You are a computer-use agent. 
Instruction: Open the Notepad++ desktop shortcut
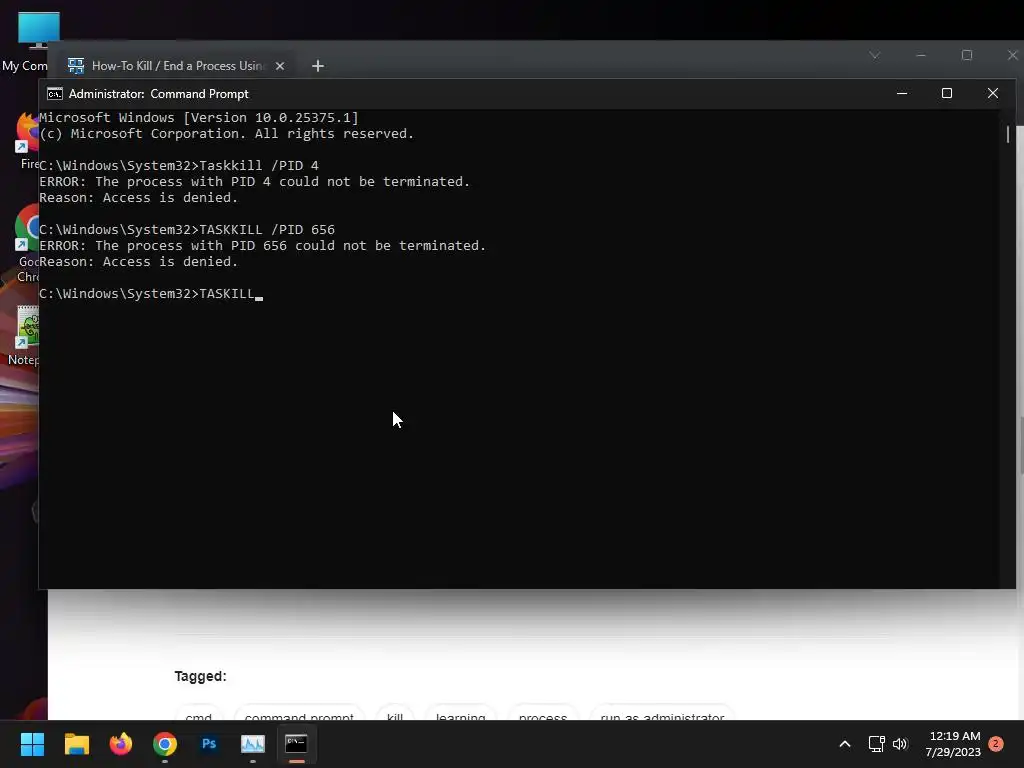pos(25,336)
